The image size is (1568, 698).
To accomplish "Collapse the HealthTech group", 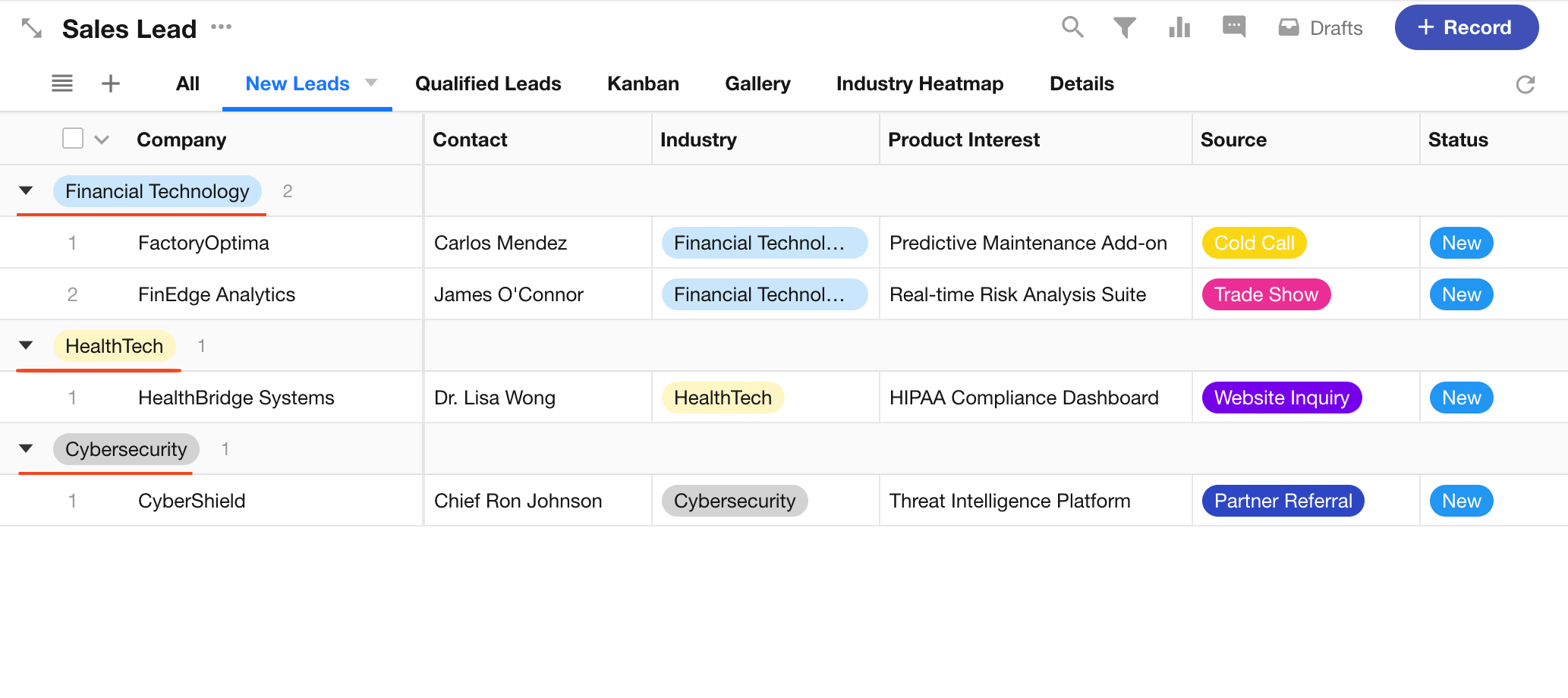I will pyautogui.click(x=26, y=345).
